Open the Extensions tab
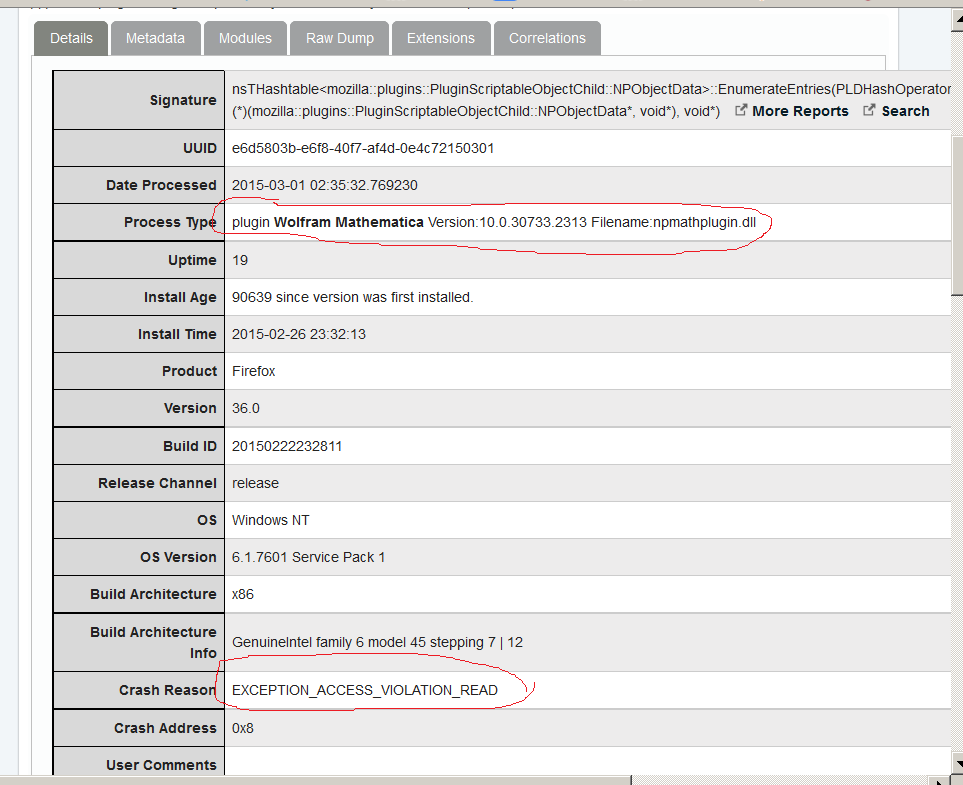The width and height of the screenshot is (963, 785). (441, 38)
